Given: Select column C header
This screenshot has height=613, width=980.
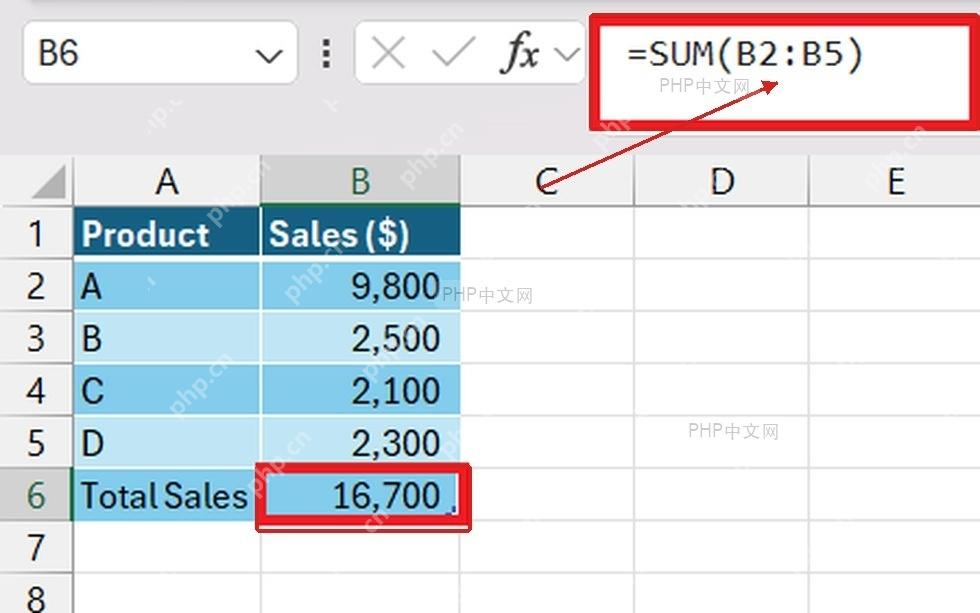Looking at the screenshot, I should pos(547,181).
